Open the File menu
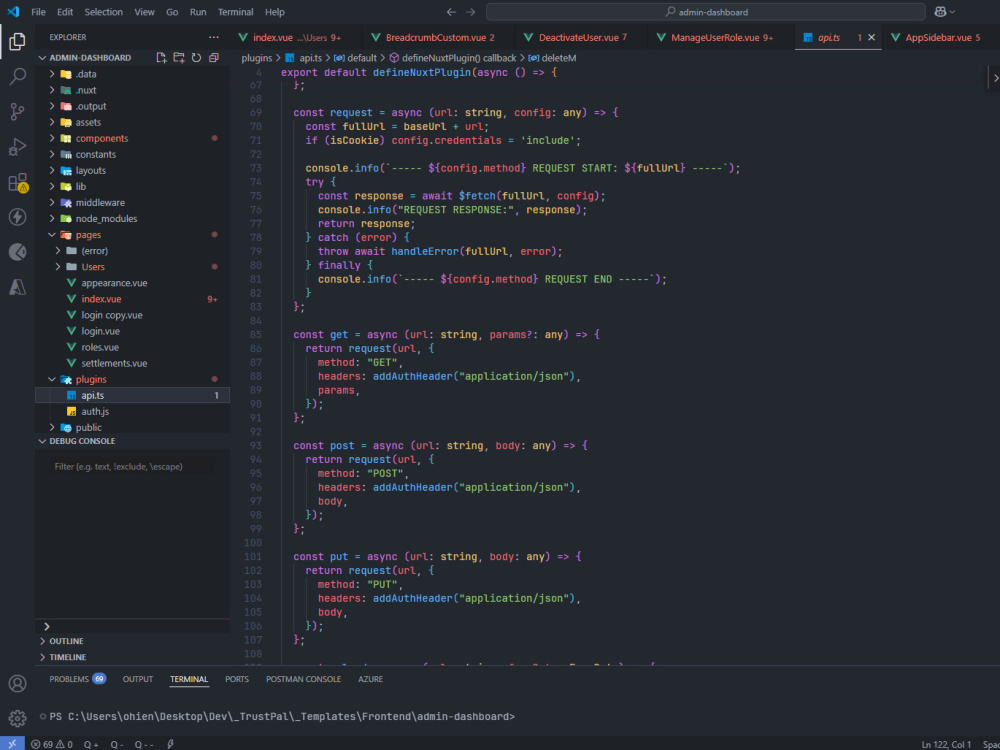This screenshot has height=750, width=1000. (38, 12)
